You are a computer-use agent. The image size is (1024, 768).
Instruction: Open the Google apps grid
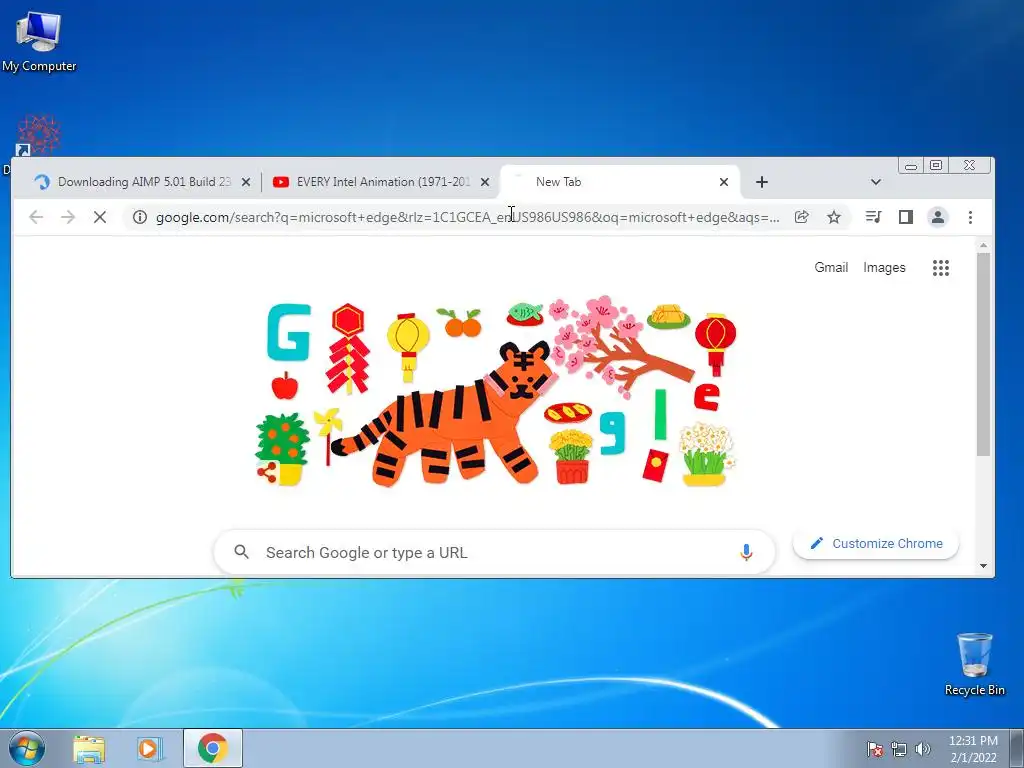(x=940, y=268)
